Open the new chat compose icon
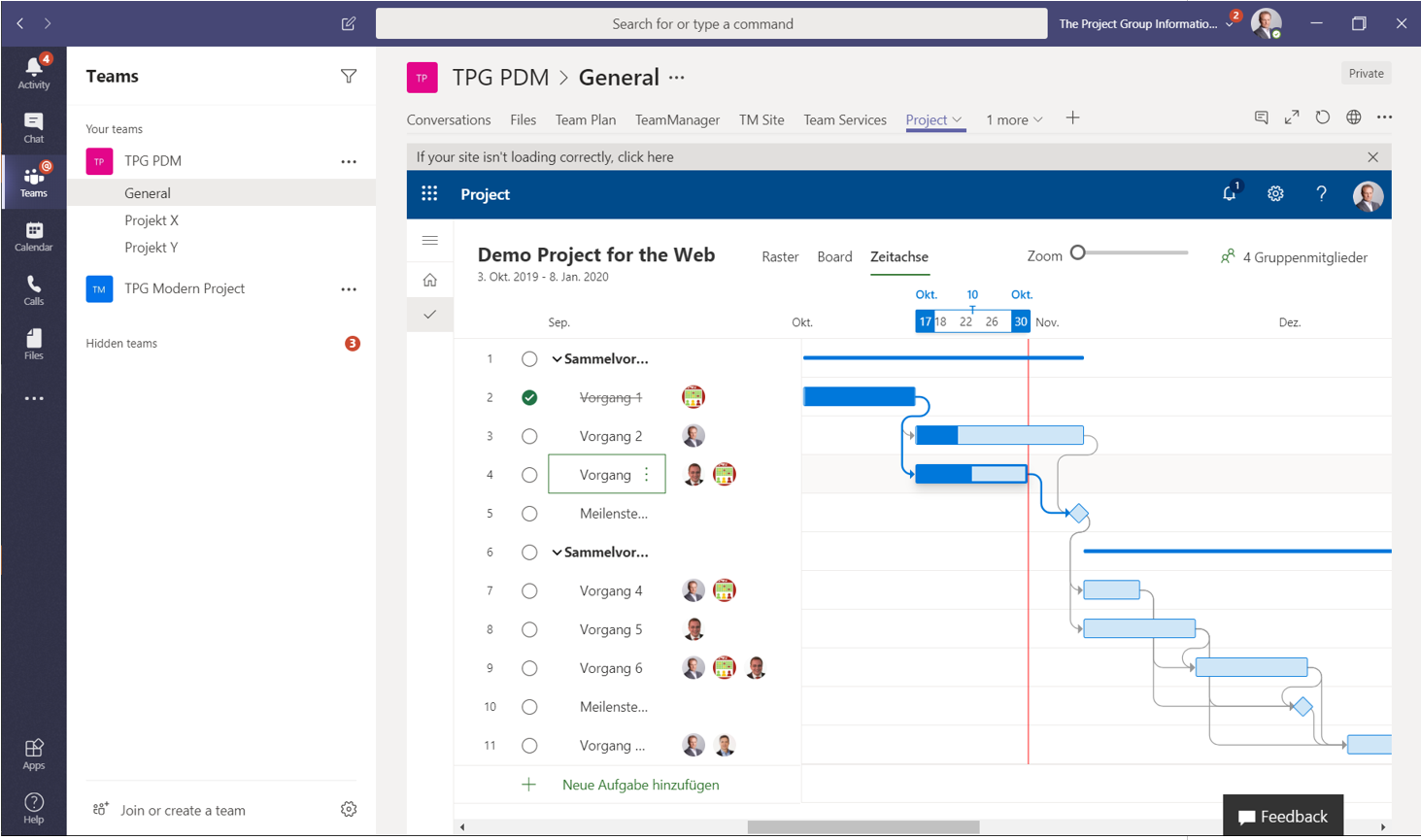1421x840 pixels. [348, 23]
